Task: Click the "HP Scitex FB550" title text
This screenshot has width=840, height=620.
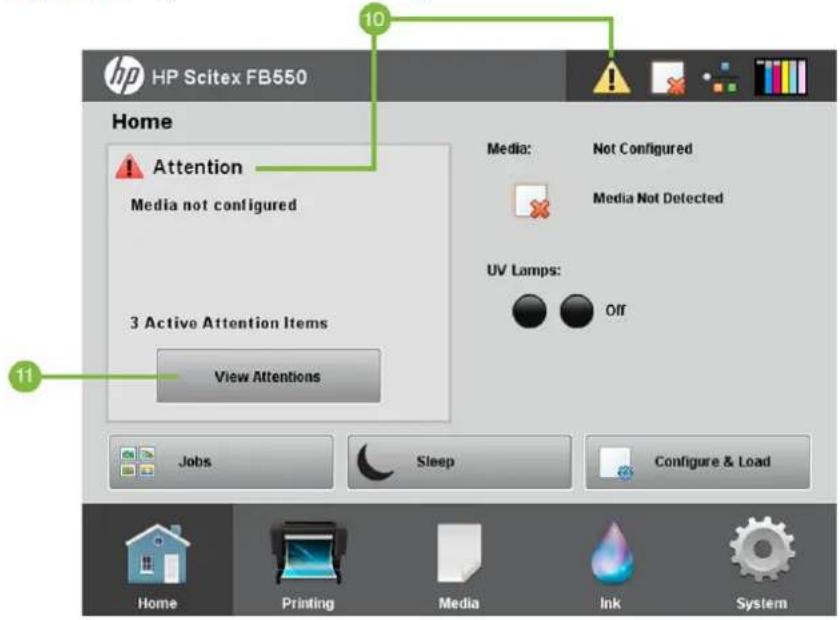Action: coord(229,77)
